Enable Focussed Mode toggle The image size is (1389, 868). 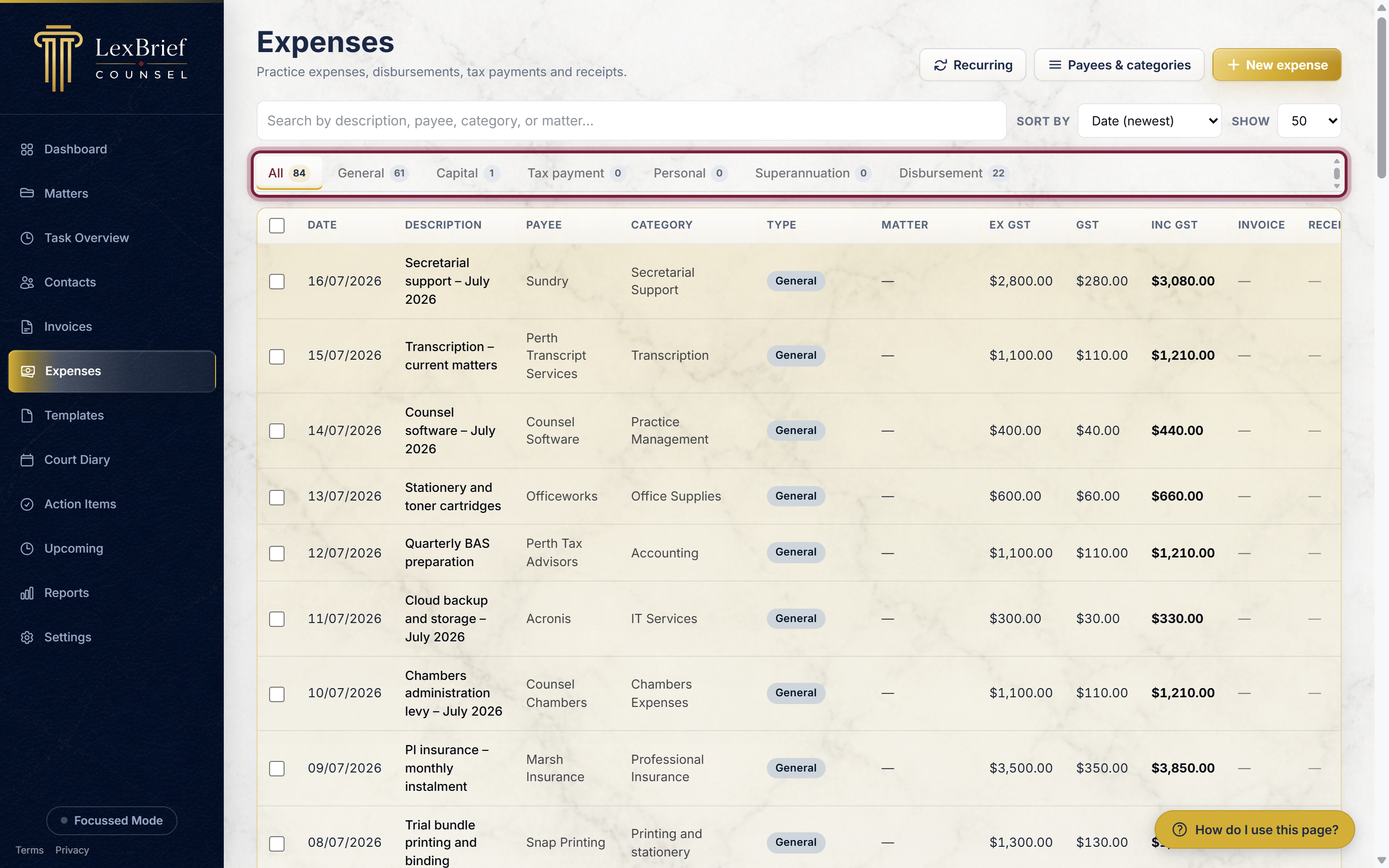click(112, 820)
